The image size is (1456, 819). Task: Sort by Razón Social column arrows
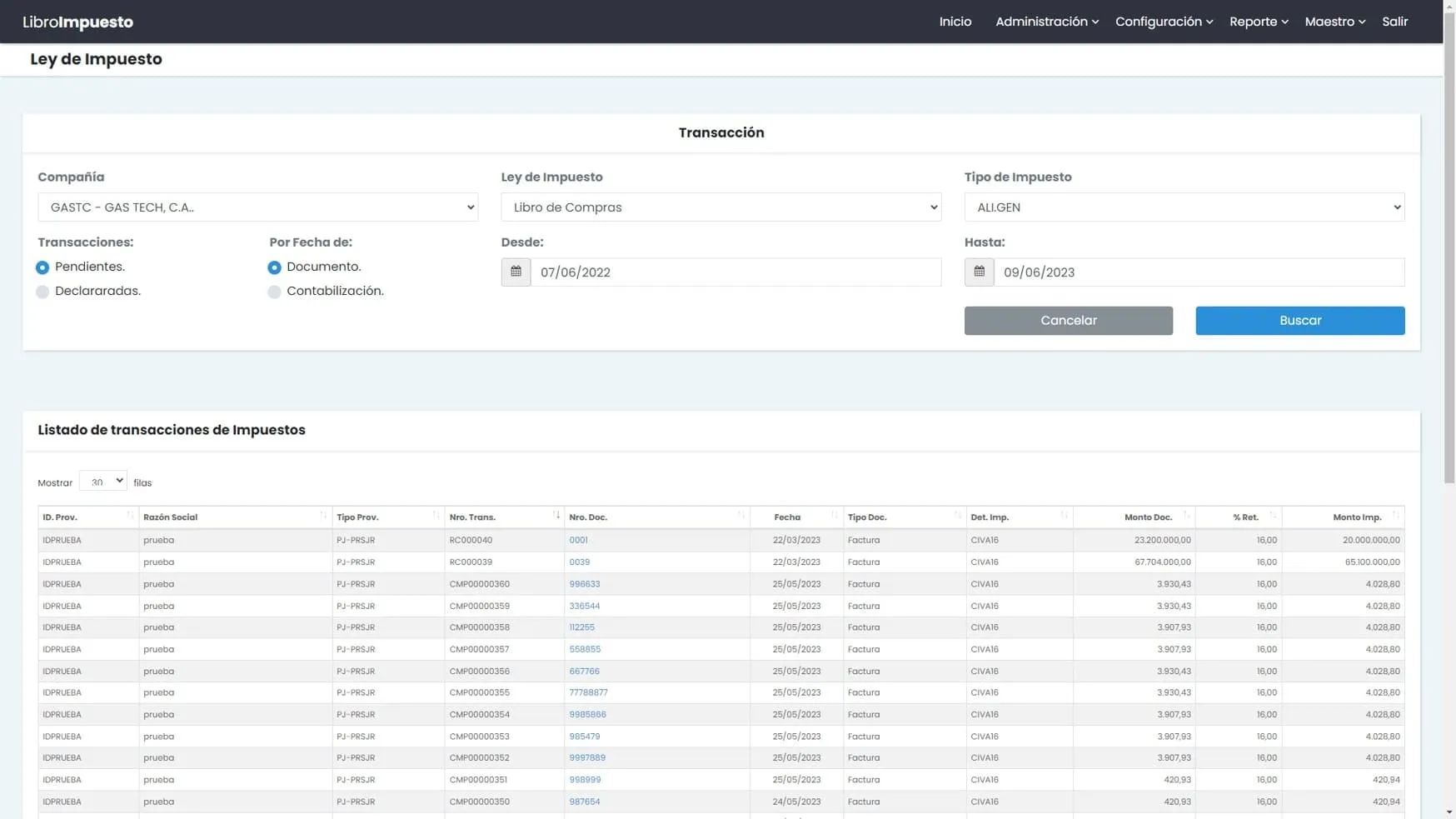[x=323, y=516]
